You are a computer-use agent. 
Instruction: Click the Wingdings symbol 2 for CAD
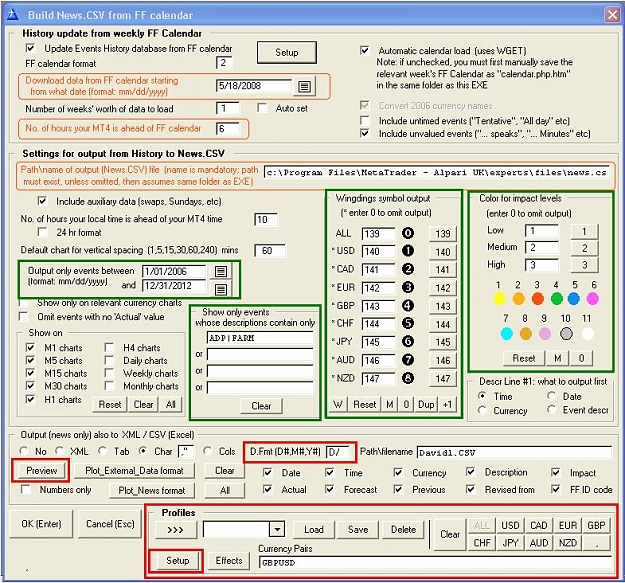pyautogui.click(x=407, y=269)
